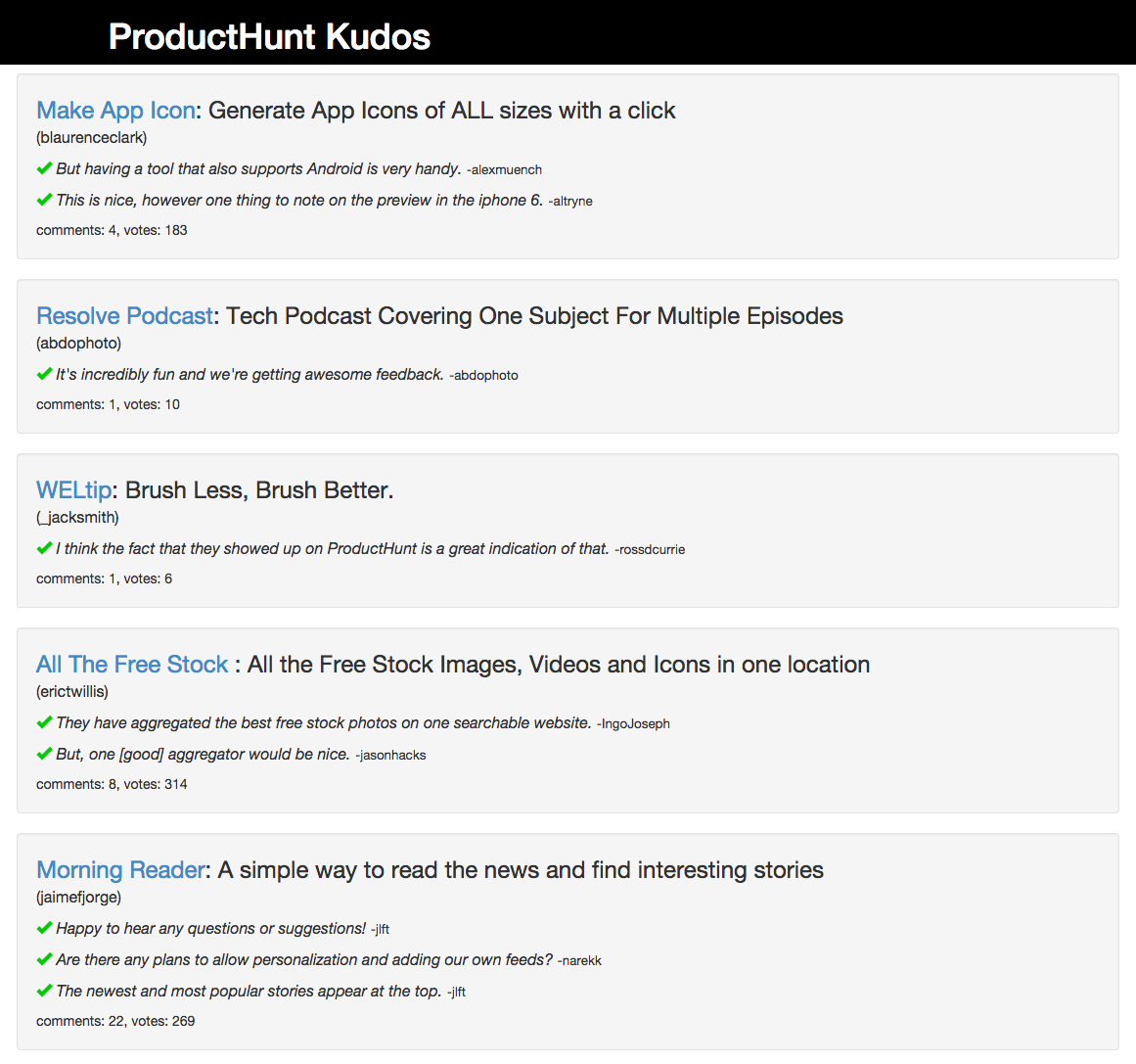The image size is (1136, 1064).
Task: Open the Resolve Podcast link
Action: pyautogui.click(x=123, y=315)
